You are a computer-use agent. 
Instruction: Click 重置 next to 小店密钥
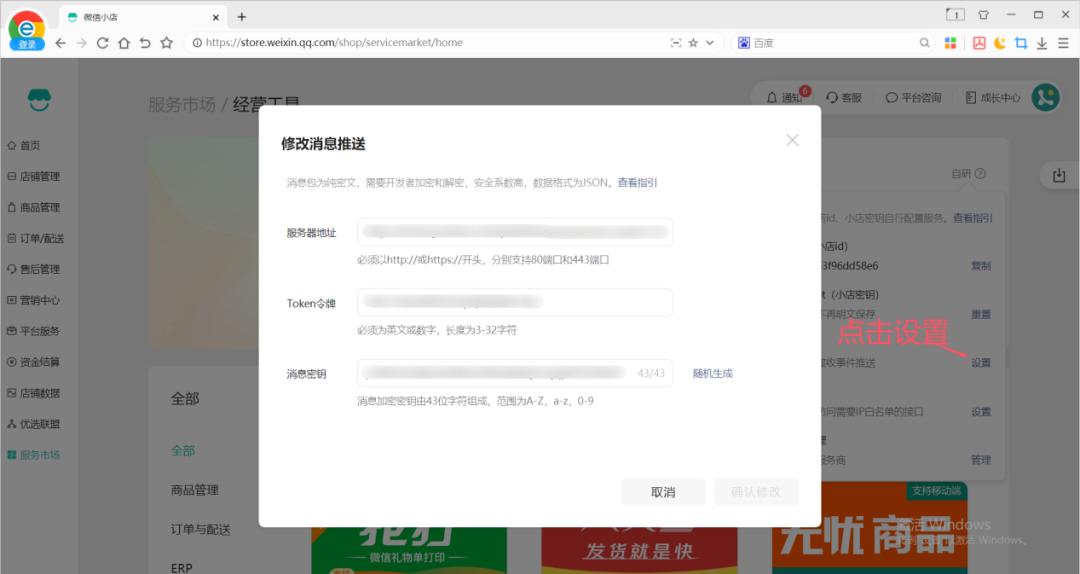click(981, 314)
